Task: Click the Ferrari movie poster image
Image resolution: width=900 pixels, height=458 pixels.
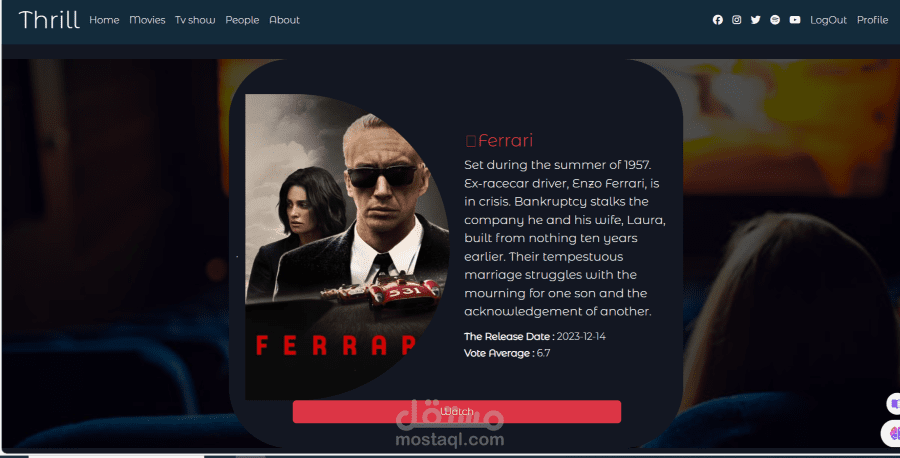Action: point(347,247)
